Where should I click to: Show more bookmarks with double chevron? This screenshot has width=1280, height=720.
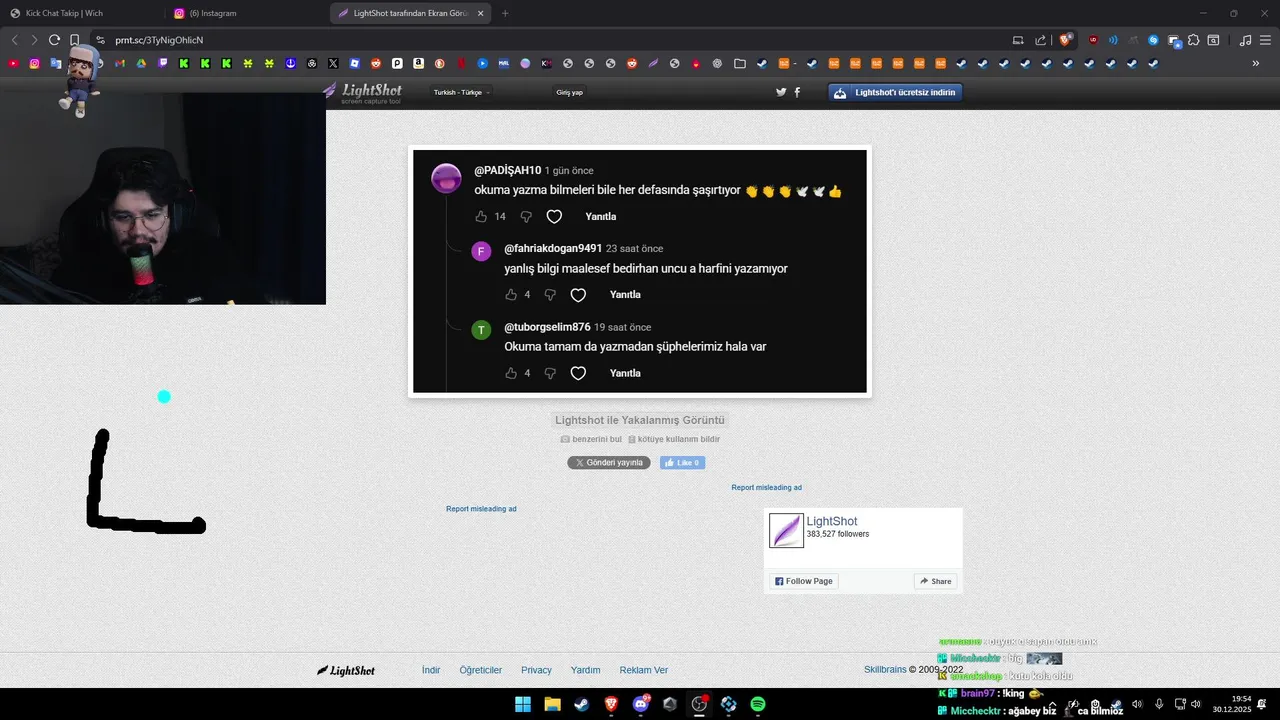1256,63
